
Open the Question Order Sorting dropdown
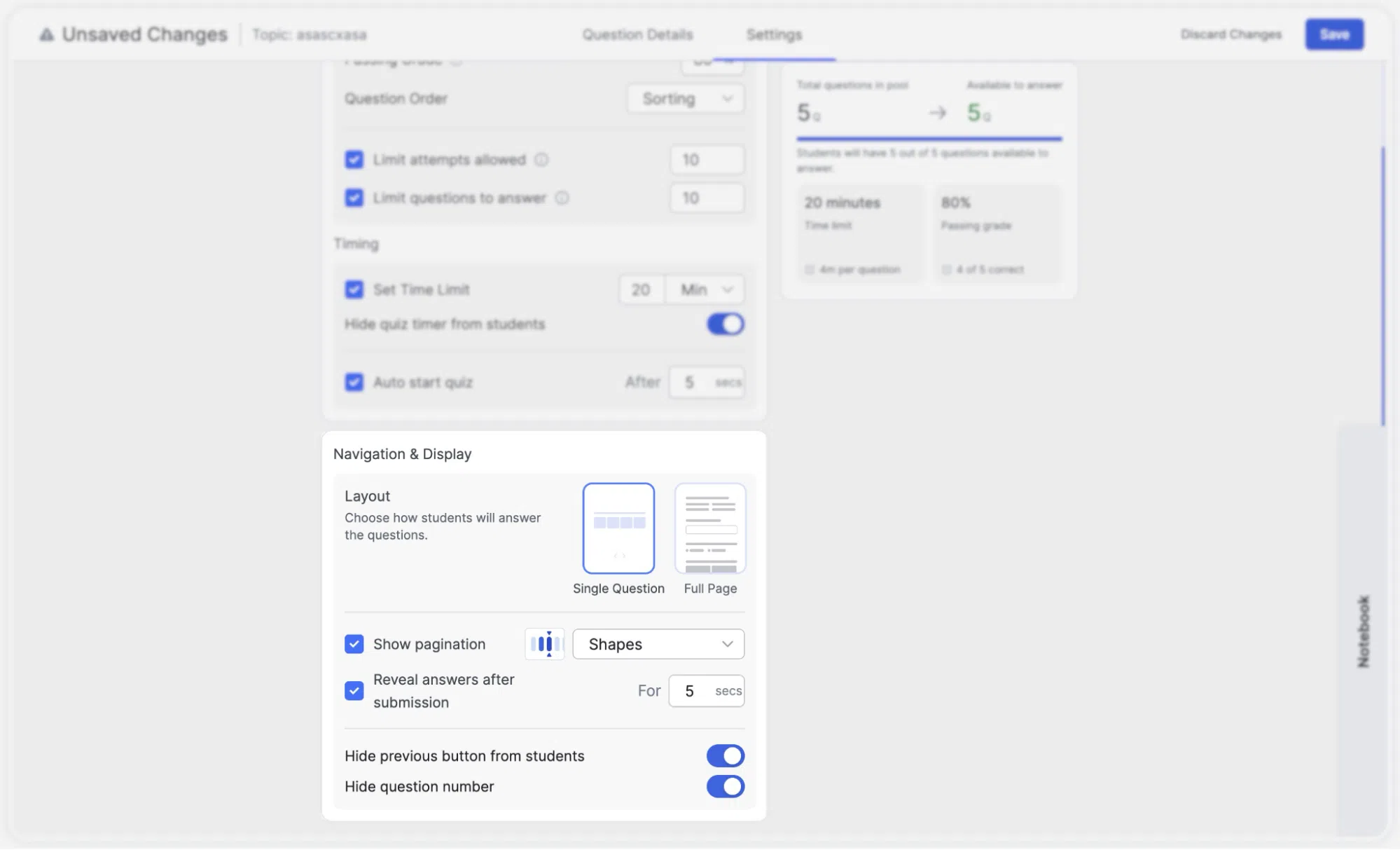tap(686, 99)
